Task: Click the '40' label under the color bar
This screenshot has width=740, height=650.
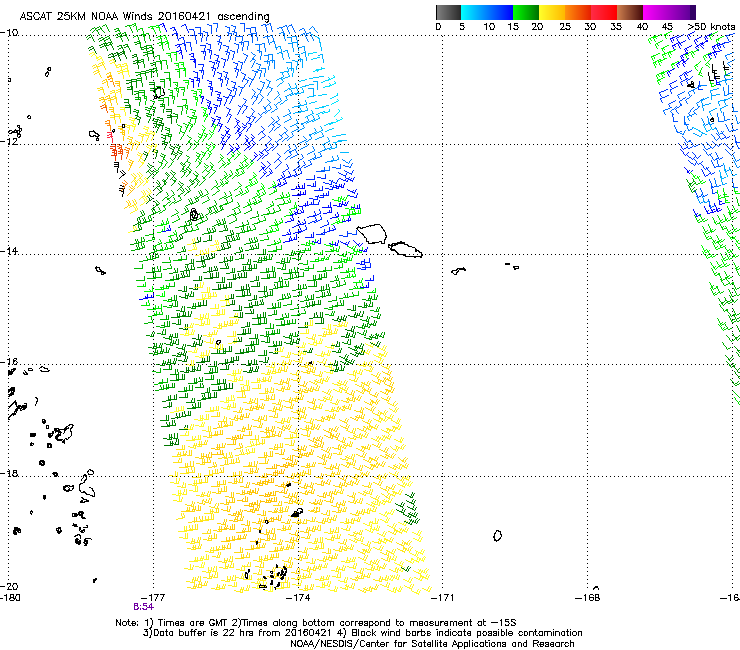Action: pos(642,27)
